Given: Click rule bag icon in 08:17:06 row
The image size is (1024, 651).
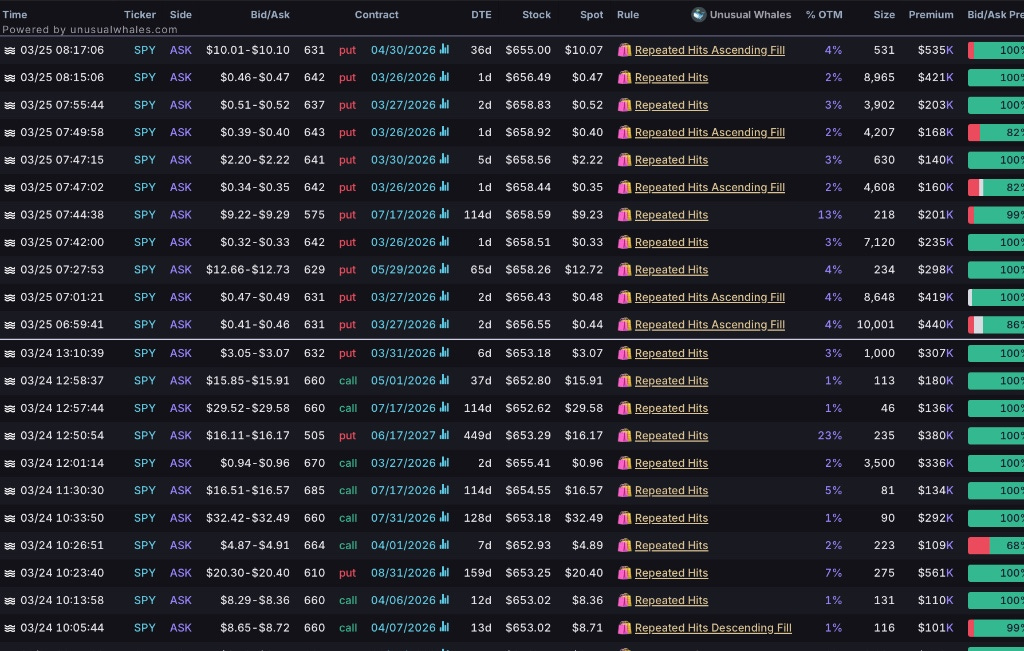Looking at the screenshot, I should click(624, 50).
